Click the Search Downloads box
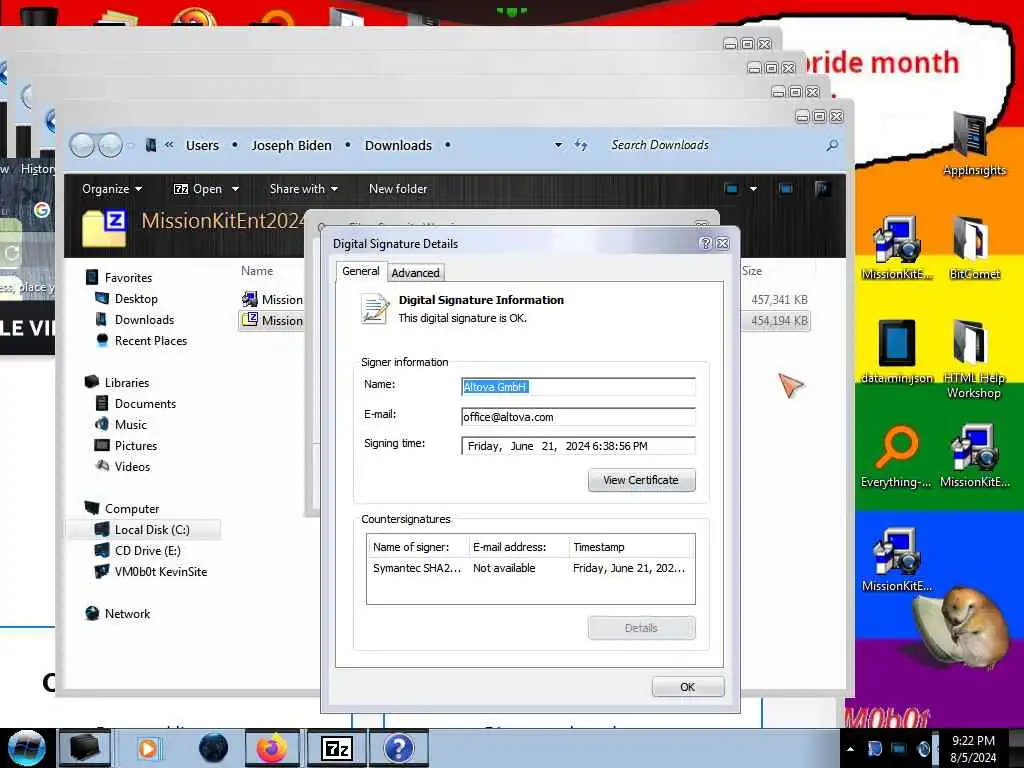 pos(712,145)
